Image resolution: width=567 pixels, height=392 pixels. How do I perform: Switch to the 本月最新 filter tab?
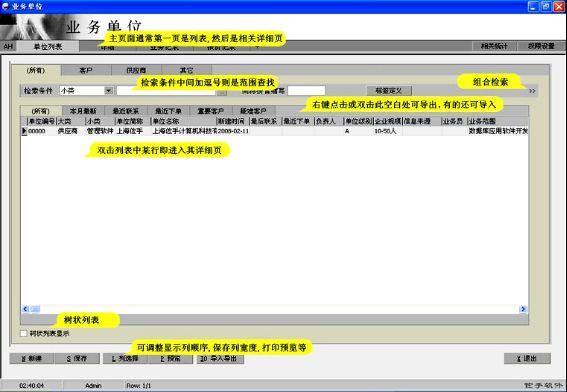click(x=83, y=111)
